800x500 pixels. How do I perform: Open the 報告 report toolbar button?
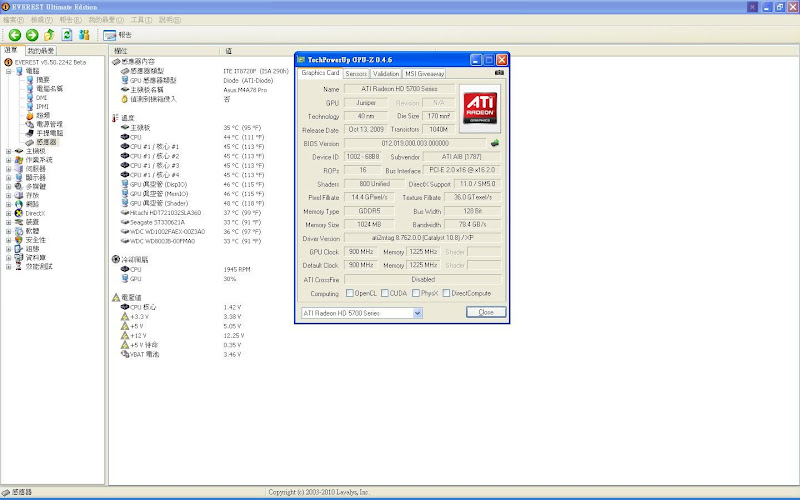(x=117, y=35)
